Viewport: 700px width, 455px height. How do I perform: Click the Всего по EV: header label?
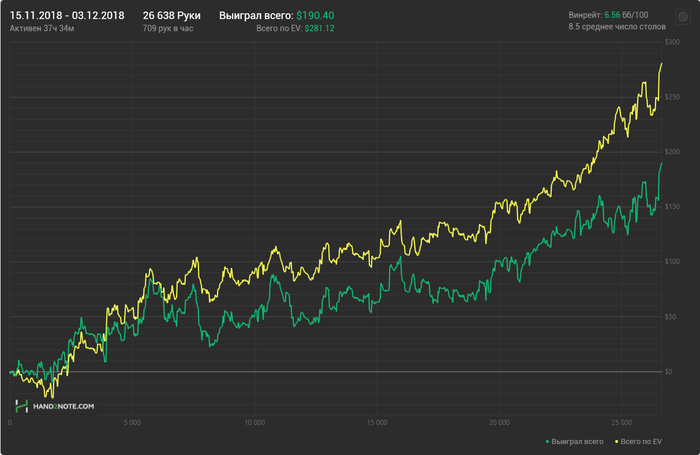pyautogui.click(x=279, y=28)
